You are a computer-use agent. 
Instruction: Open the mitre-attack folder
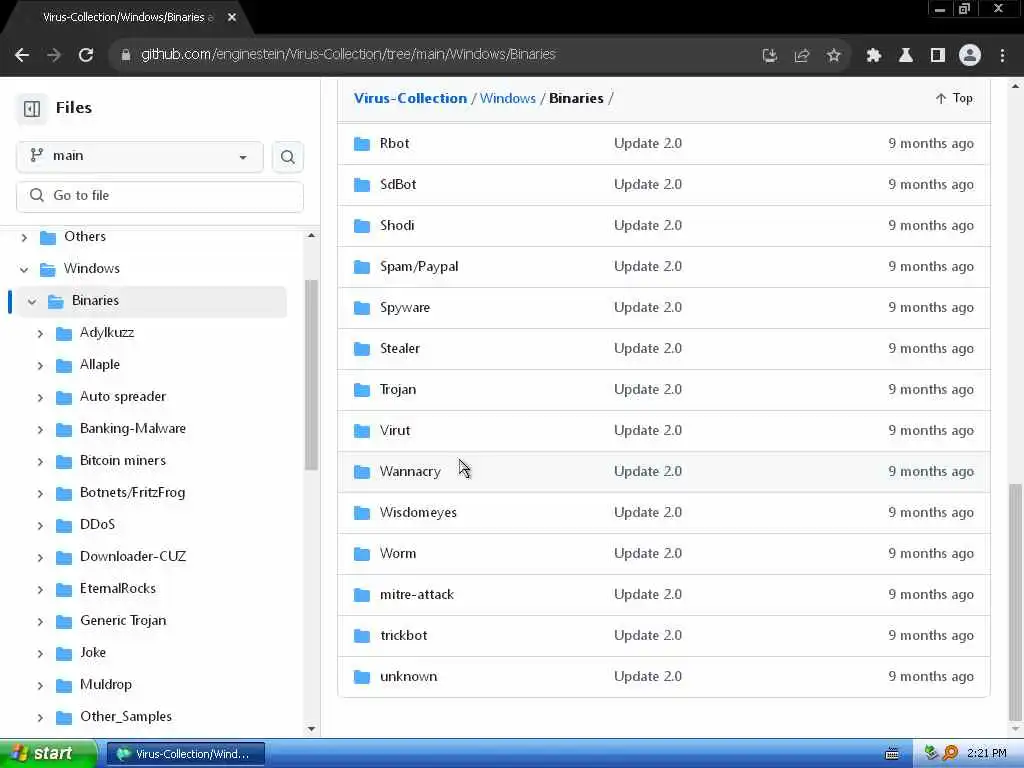[417, 594]
